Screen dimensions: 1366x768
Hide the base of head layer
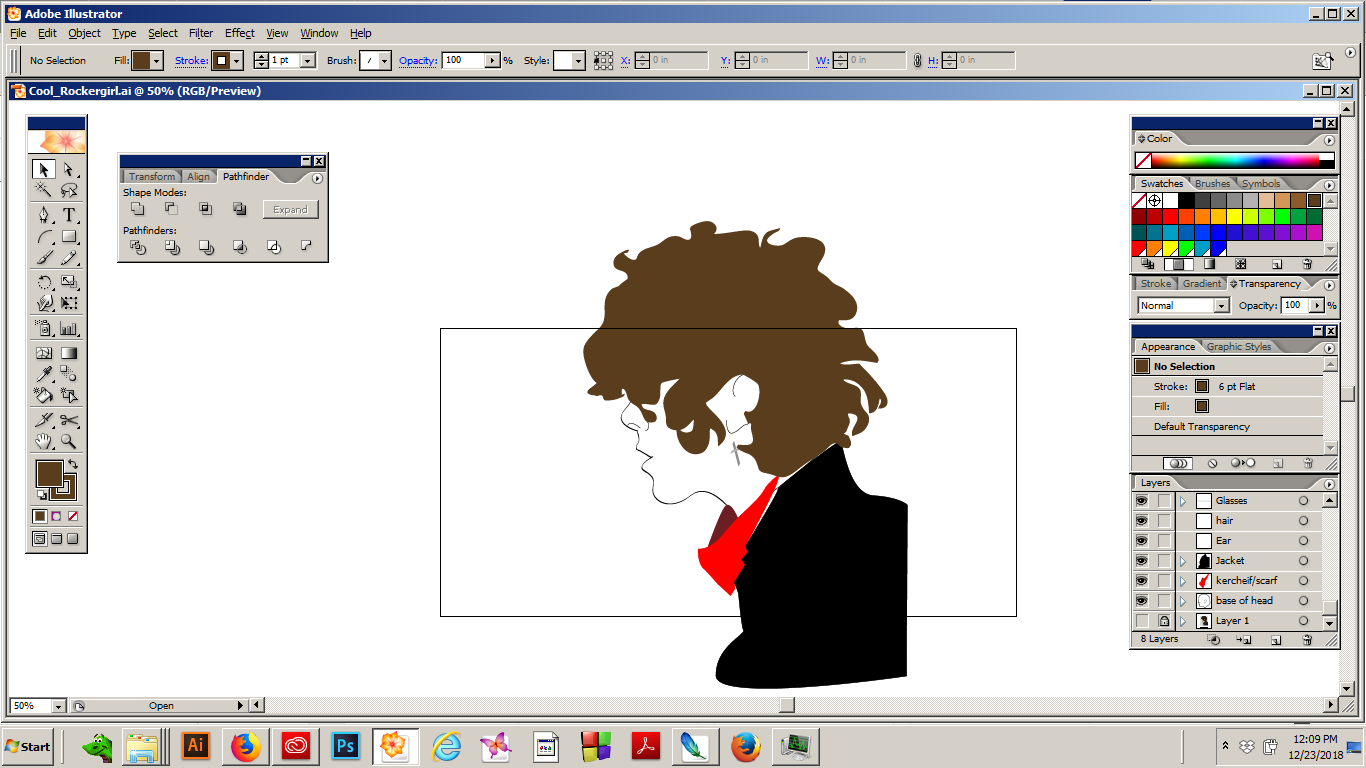[x=1141, y=601]
